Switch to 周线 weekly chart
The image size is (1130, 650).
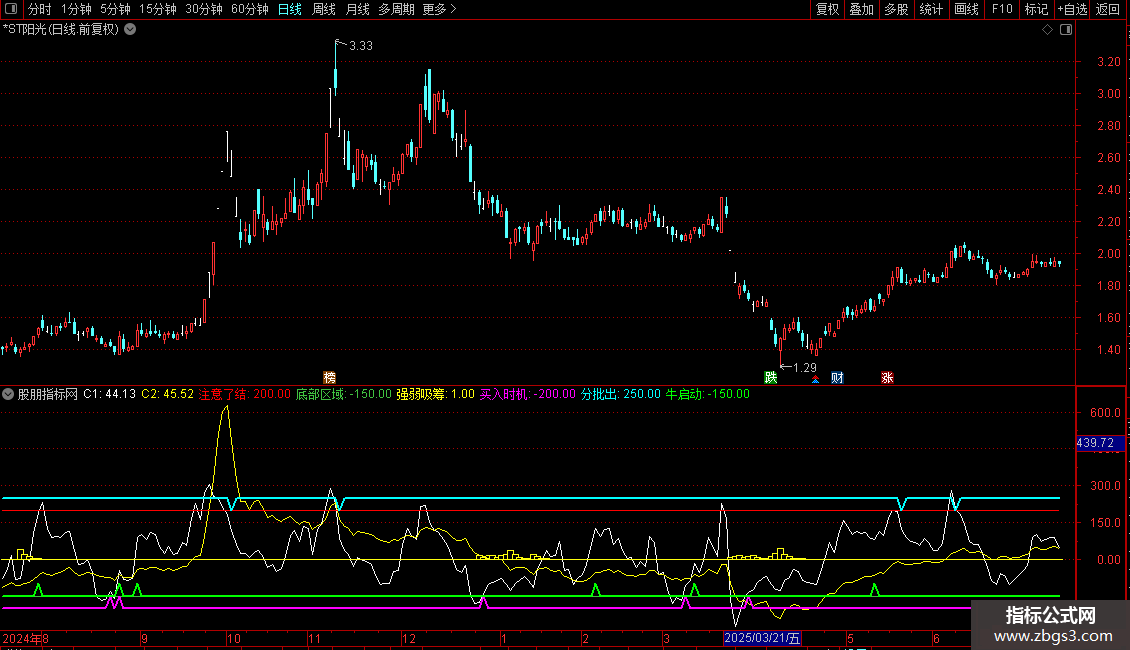(324, 9)
